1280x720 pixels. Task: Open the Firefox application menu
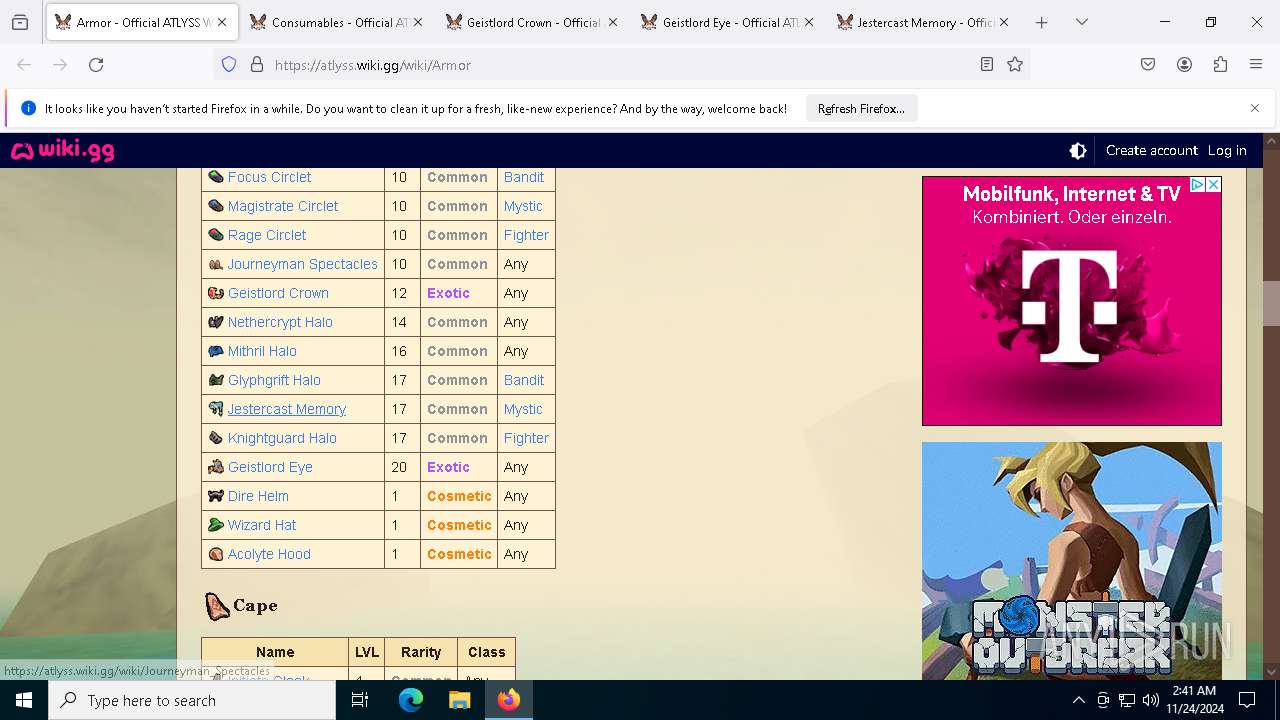coord(1256,65)
